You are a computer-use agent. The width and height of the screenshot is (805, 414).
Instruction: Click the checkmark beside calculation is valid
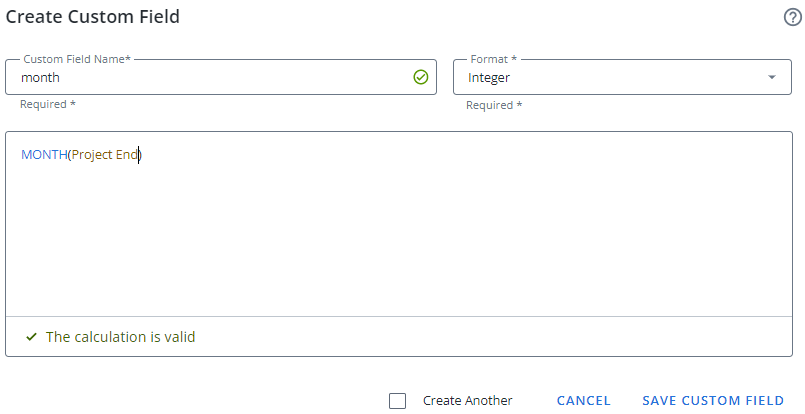(32, 337)
